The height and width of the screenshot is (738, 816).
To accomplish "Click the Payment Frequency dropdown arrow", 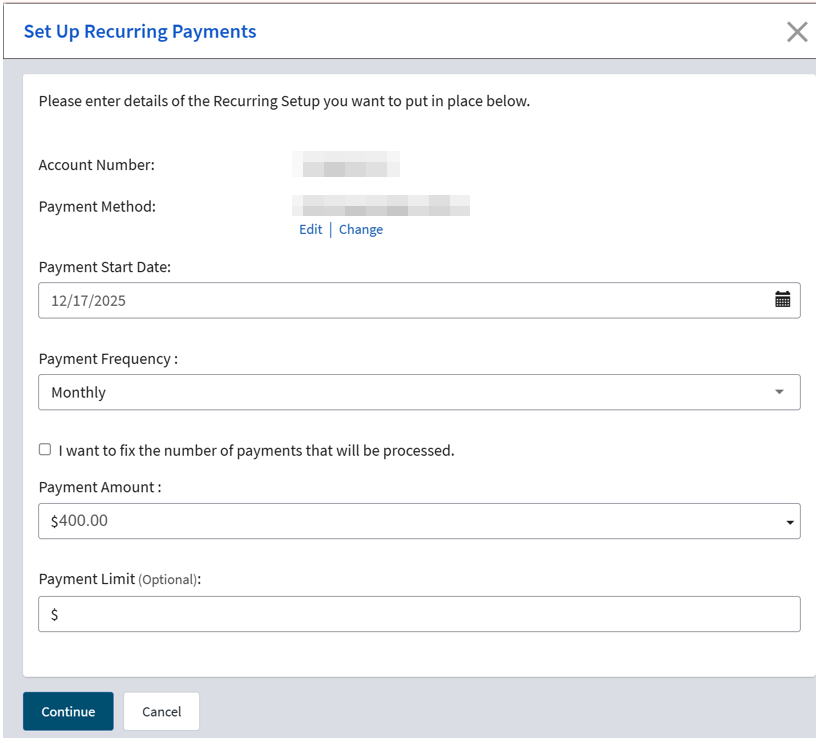I will tap(780, 392).
